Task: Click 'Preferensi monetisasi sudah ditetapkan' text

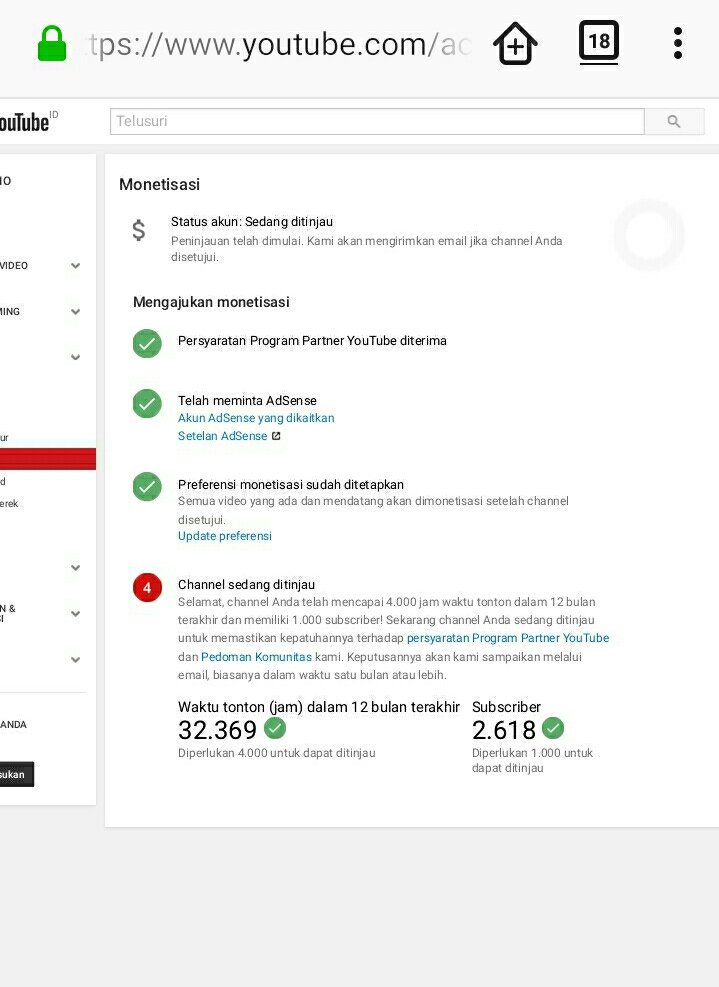Action: click(291, 485)
